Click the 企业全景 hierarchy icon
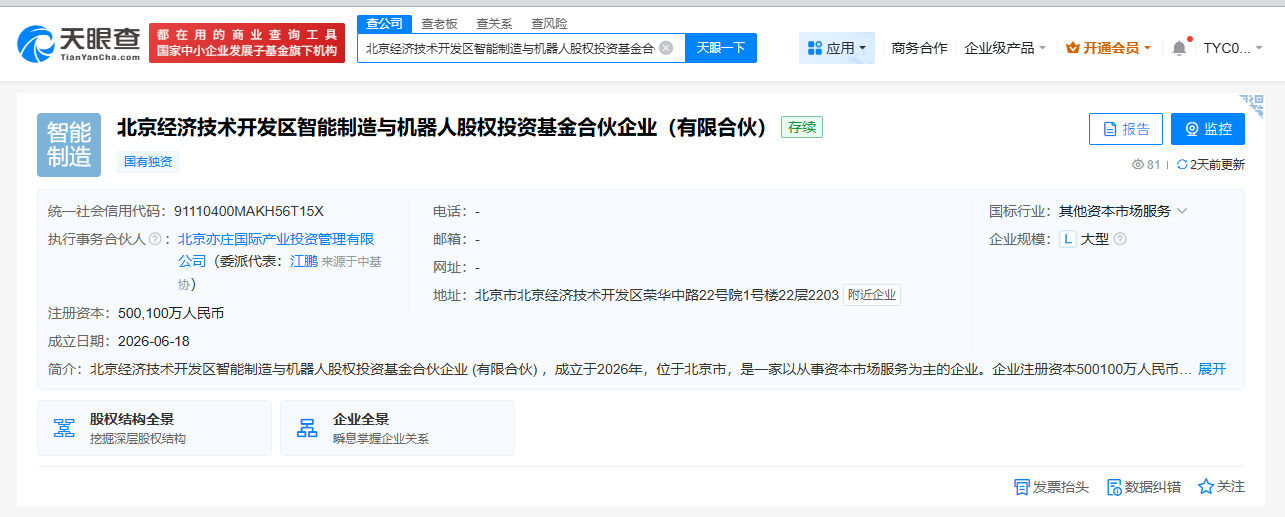Image resolution: width=1285 pixels, height=517 pixels. [x=307, y=428]
